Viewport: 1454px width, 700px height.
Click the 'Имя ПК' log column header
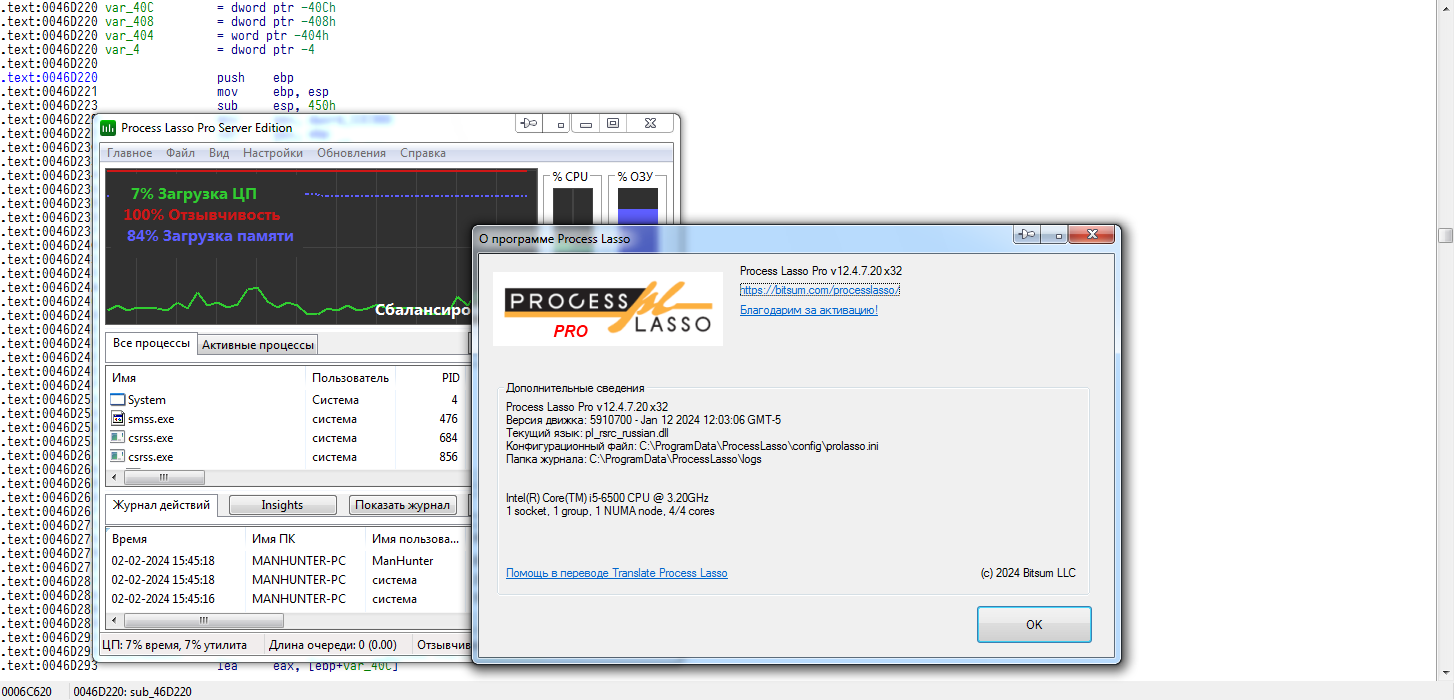pos(305,538)
